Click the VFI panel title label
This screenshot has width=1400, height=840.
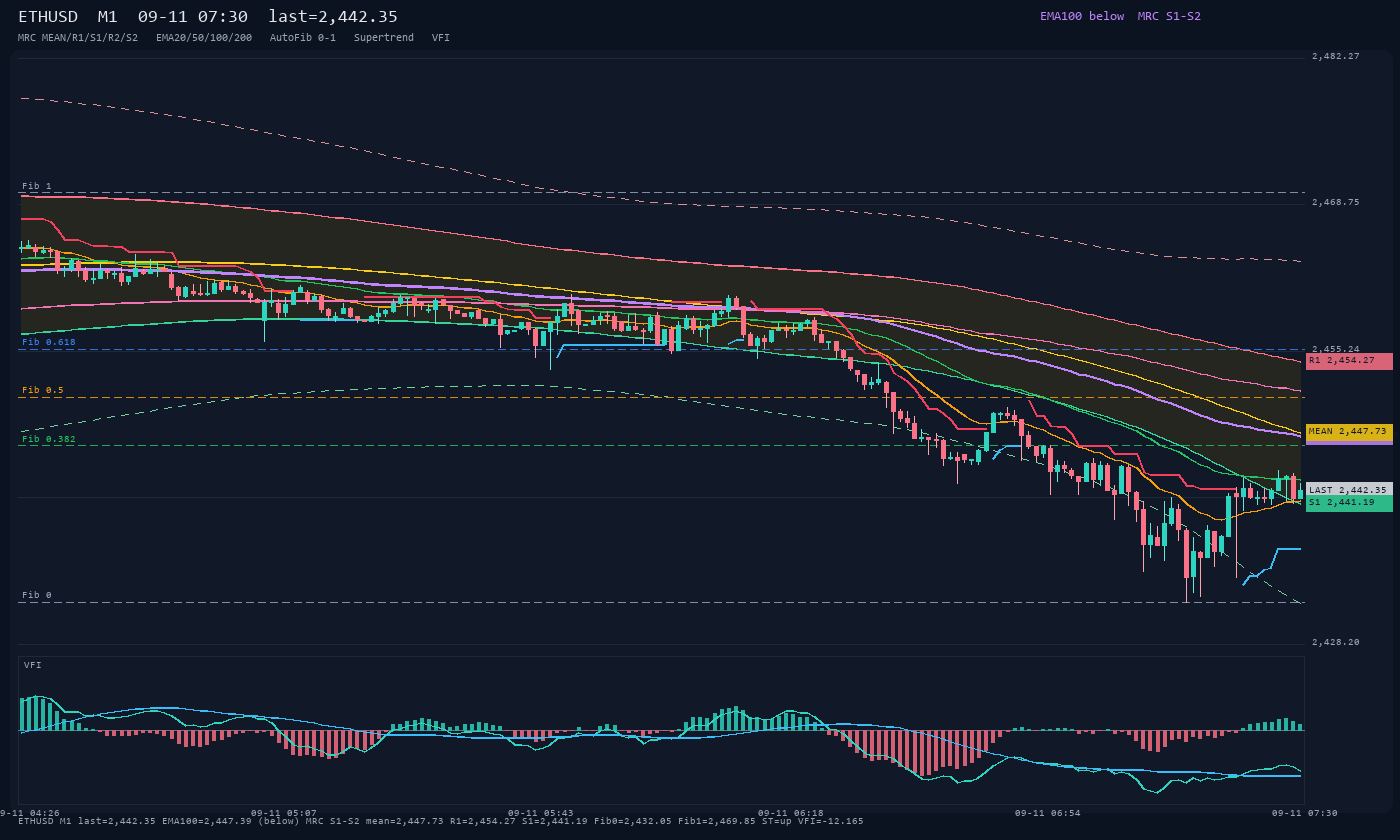pos(33,665)
